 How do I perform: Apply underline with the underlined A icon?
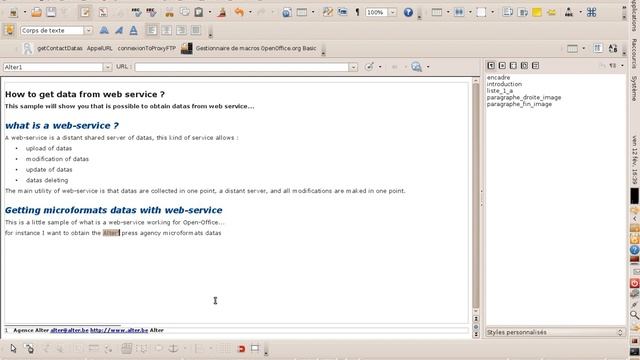tap(133, 30)
